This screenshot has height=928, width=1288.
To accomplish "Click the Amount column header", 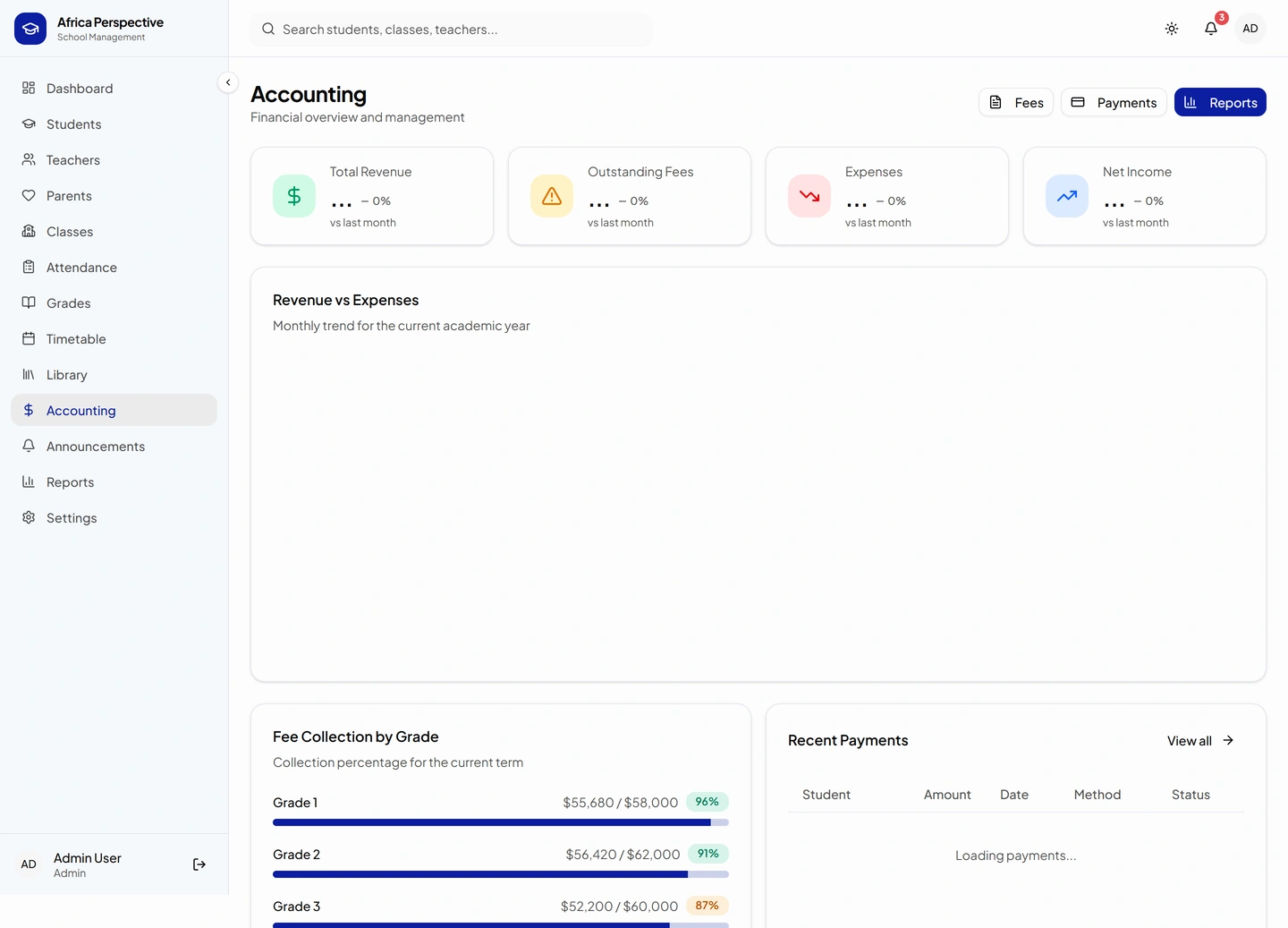I will point(947,795).
